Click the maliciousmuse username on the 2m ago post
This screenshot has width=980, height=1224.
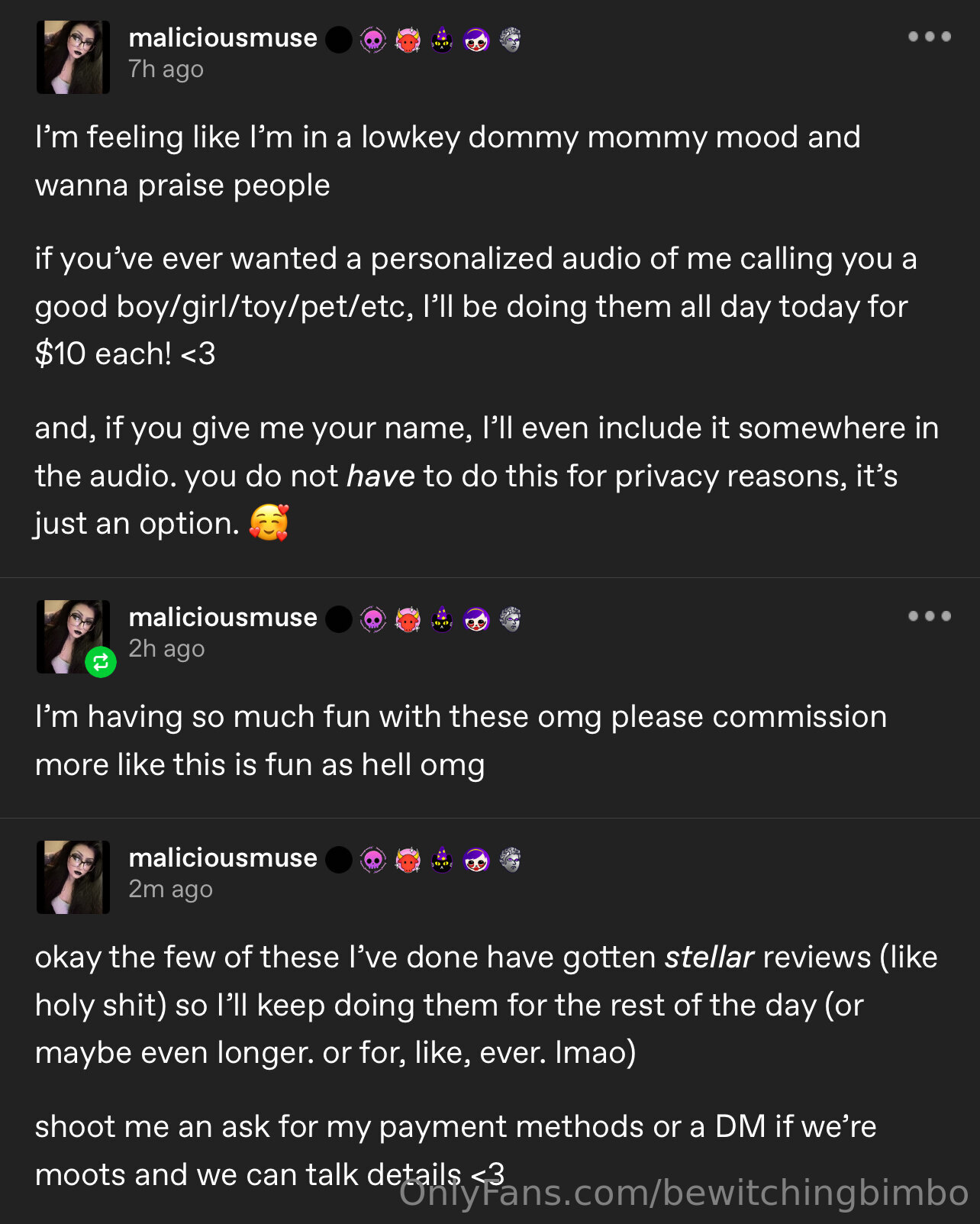pos(223,858)
